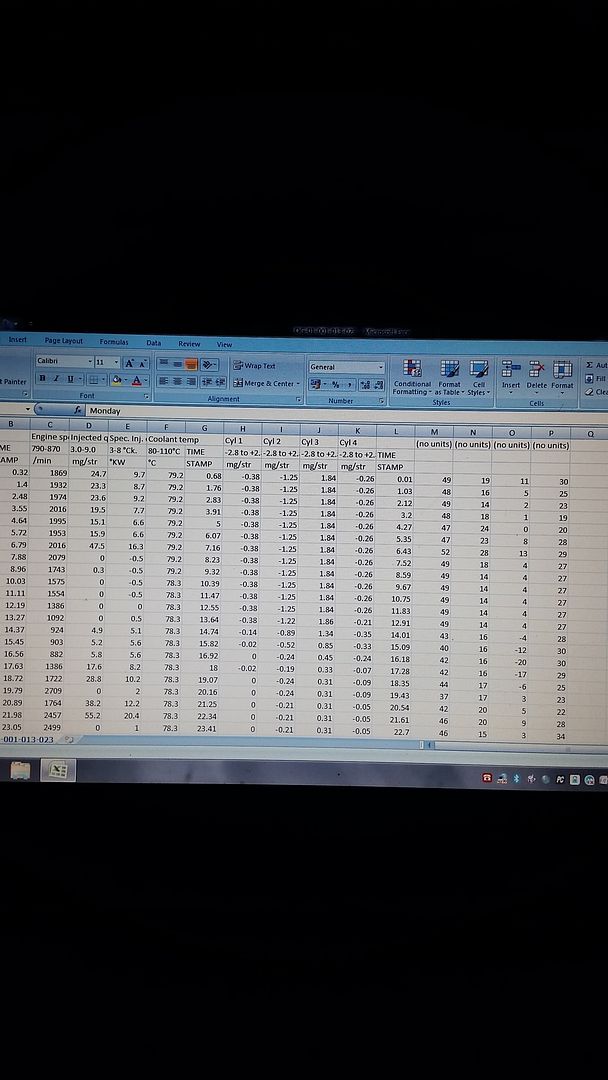Select the Cyl 3 header cell
Screen dimensions: 608x1080
[318, 441]
